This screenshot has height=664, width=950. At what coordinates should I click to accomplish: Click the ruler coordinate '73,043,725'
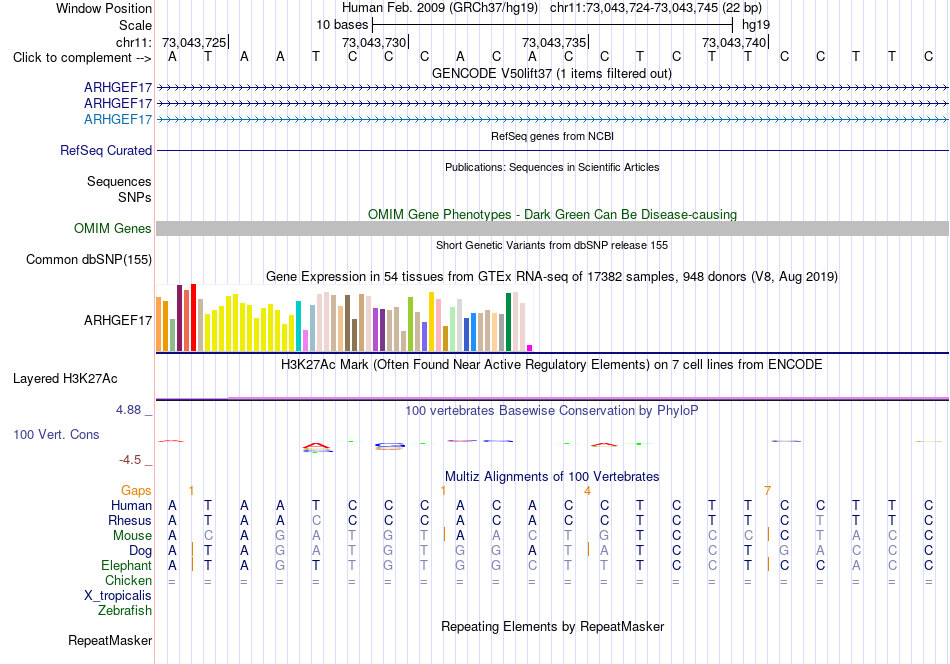tap(194, 42)
